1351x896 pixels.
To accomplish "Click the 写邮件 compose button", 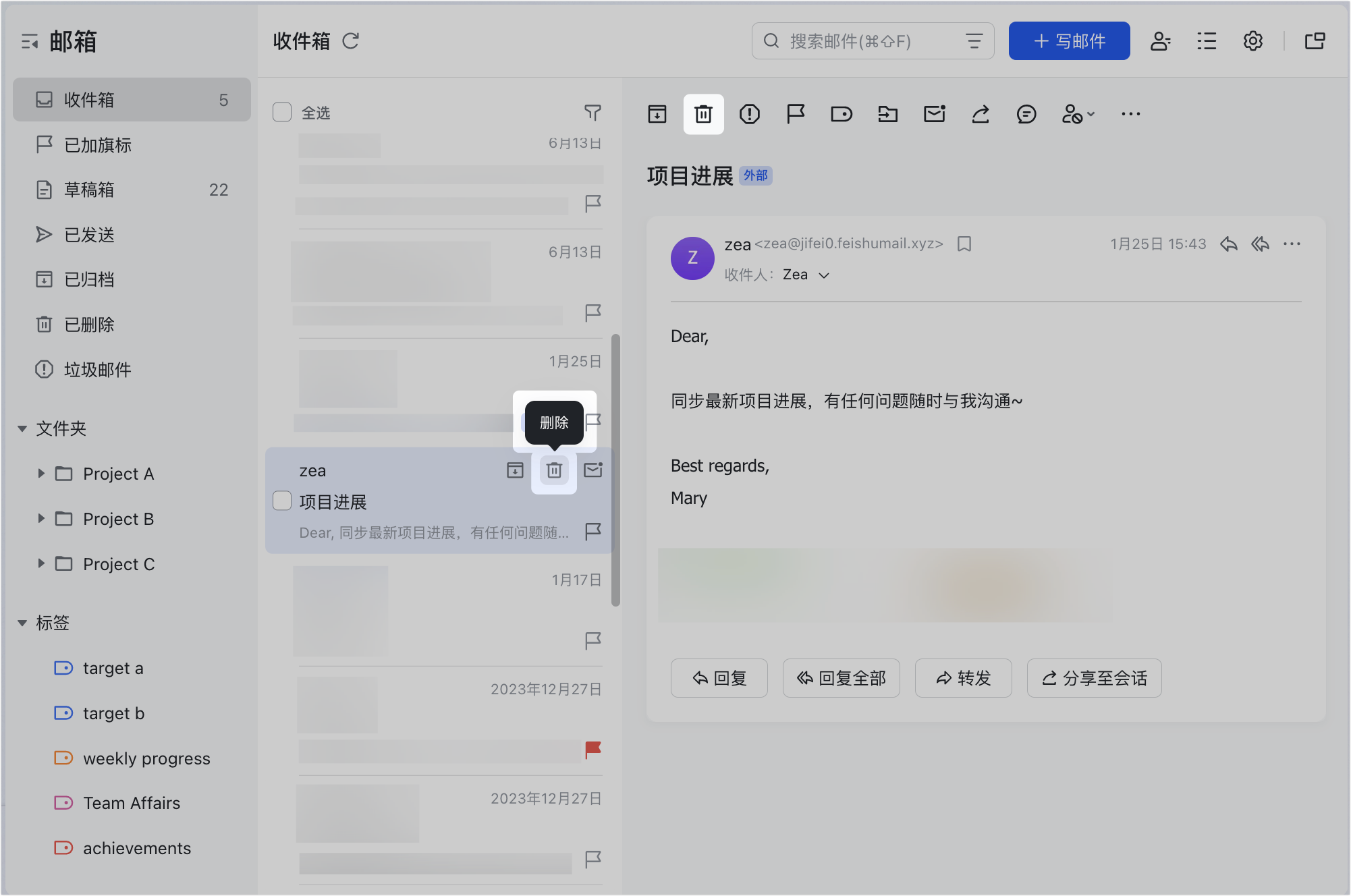I will pyautogui.click(x=1069, y=41).
